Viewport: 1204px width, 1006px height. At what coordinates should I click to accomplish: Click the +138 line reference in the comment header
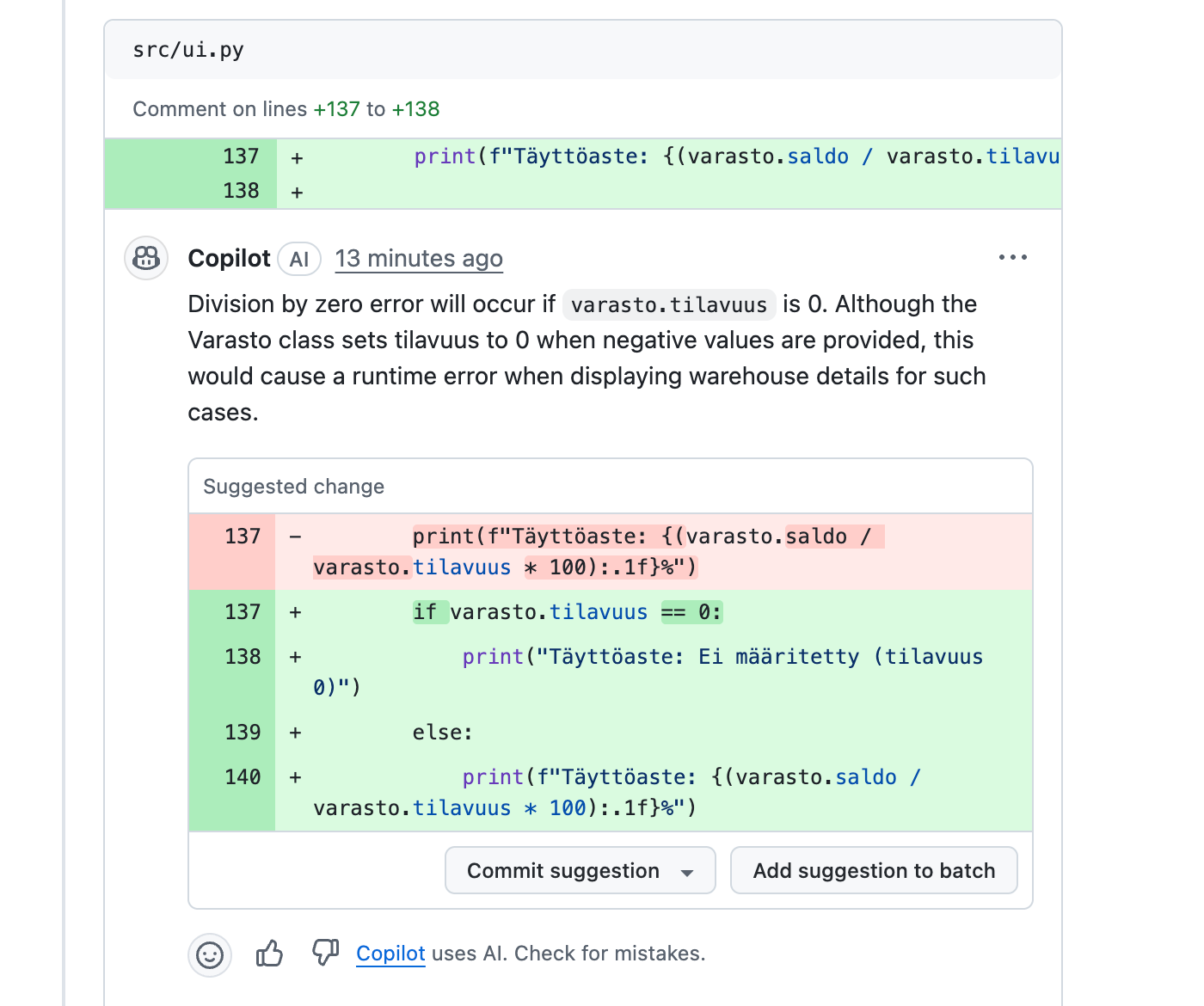point(415,109)
